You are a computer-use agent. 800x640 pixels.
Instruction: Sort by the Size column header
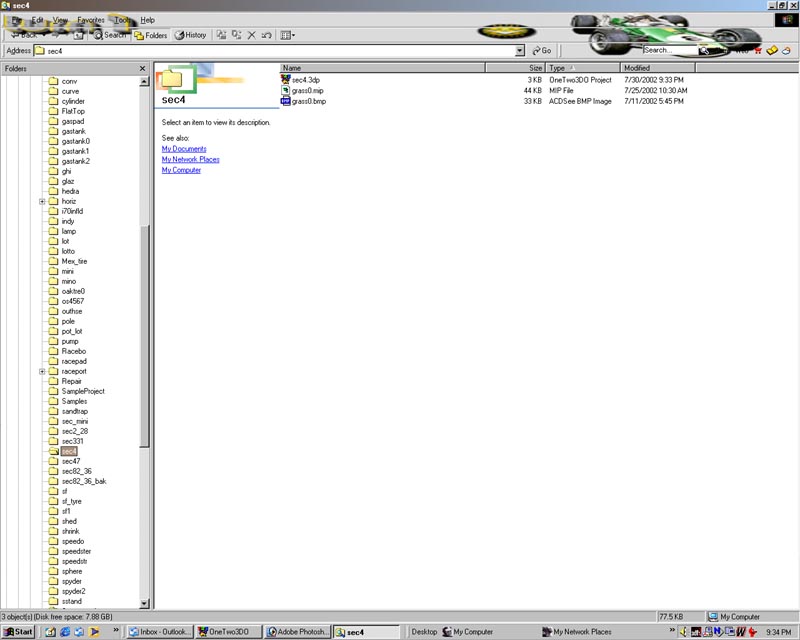pos(515,68)
